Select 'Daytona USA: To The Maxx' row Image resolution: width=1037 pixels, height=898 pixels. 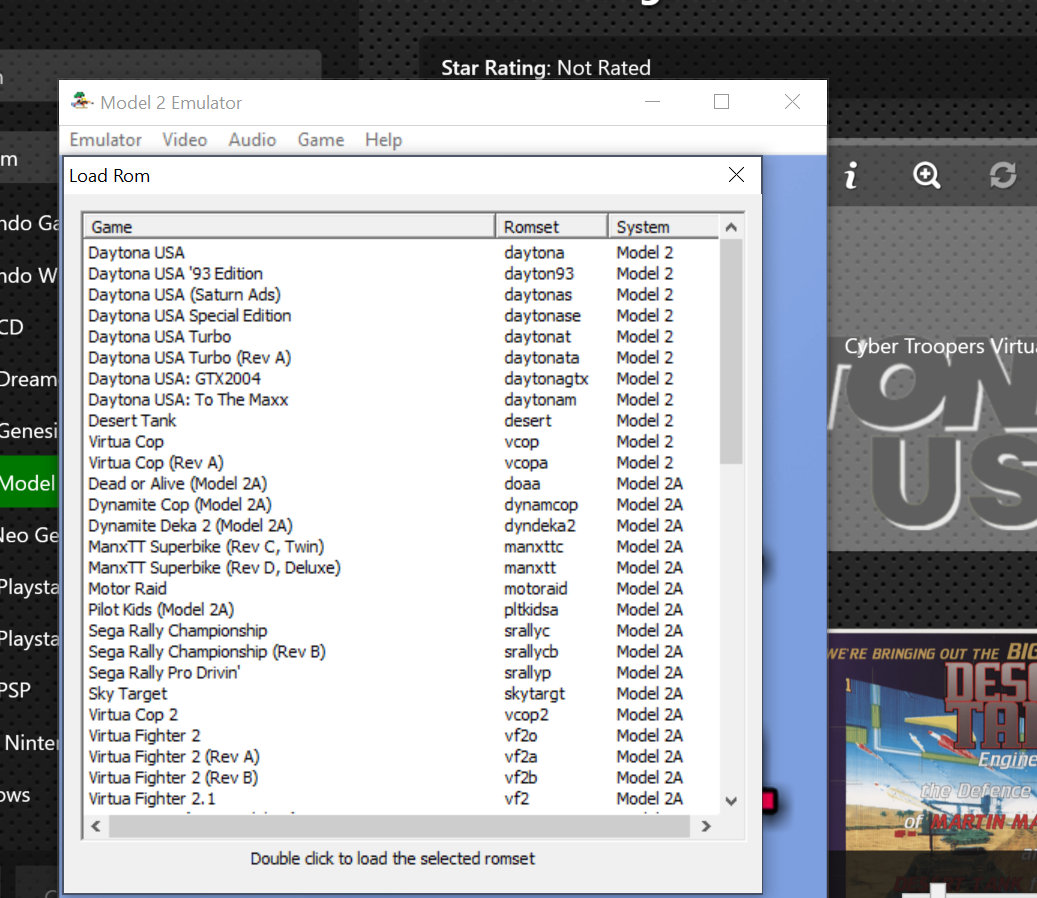click(x=401, y=400)
